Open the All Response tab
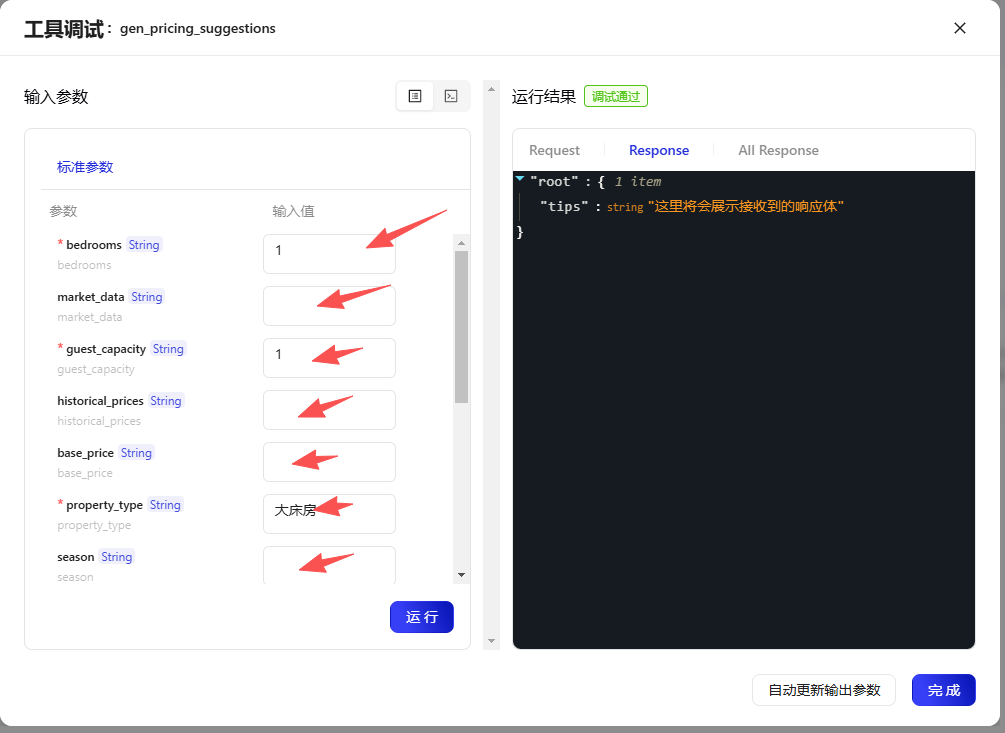This screenshot has width=1005, height=733. click(778, 150)
